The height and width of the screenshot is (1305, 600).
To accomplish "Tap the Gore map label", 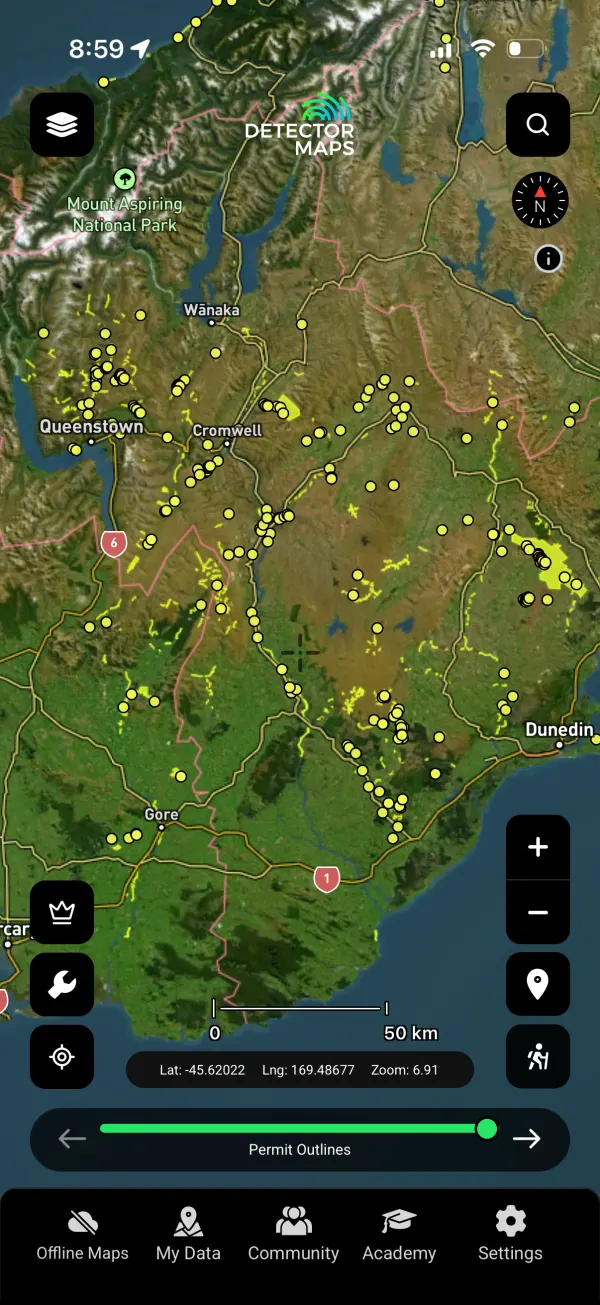I will point(161,814).
